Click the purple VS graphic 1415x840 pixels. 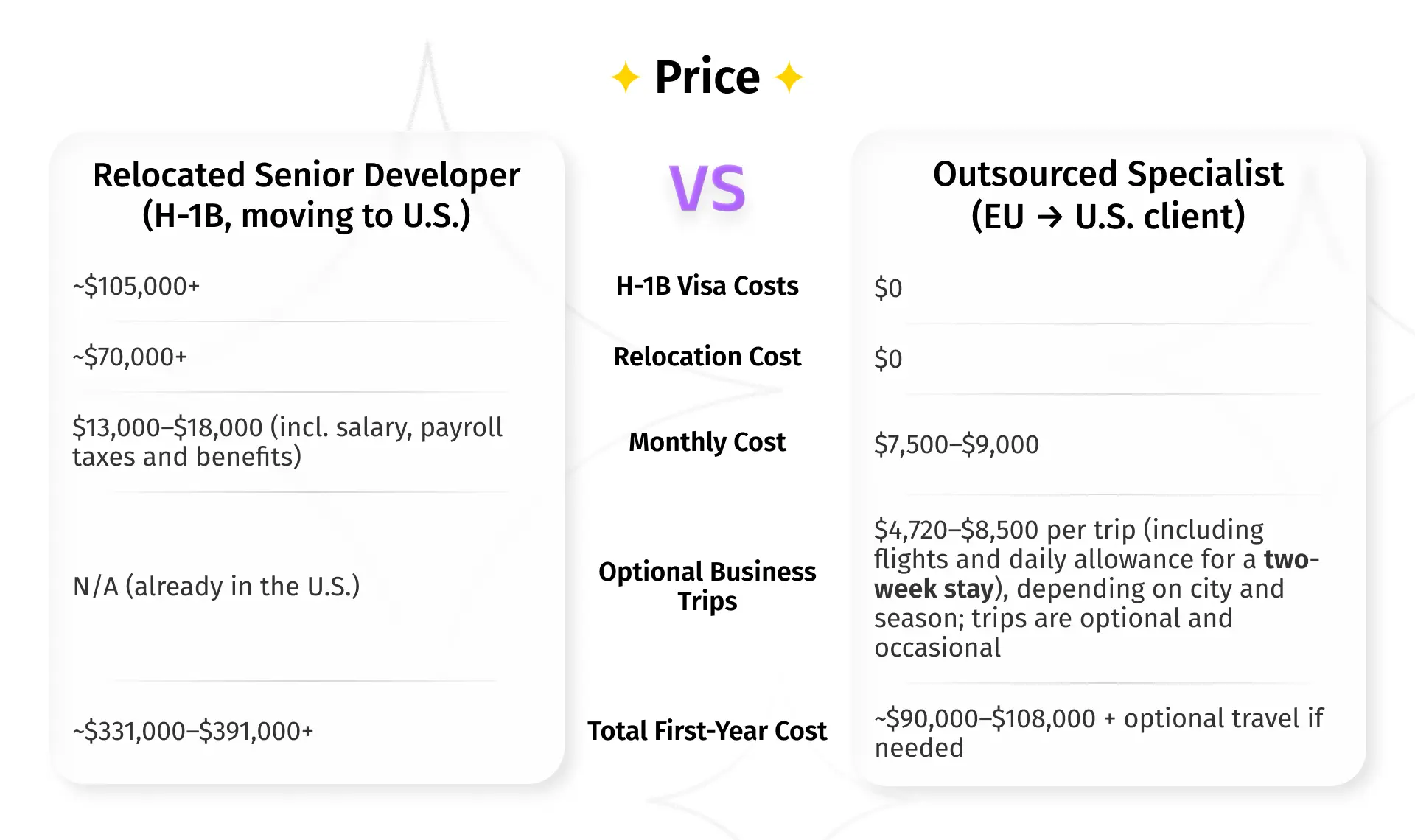[x=707, y=189]
